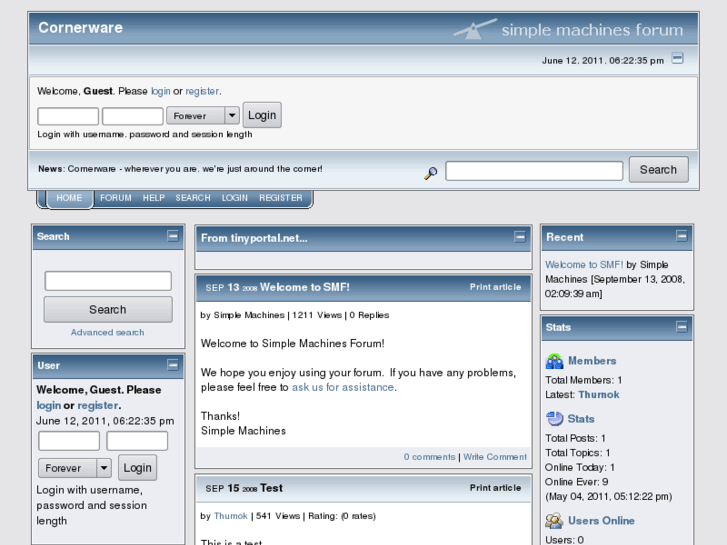Image resolution: width=727 pixels, height=545 pixels.
Task: Collapse the Stats block
Action: (681, 327)
